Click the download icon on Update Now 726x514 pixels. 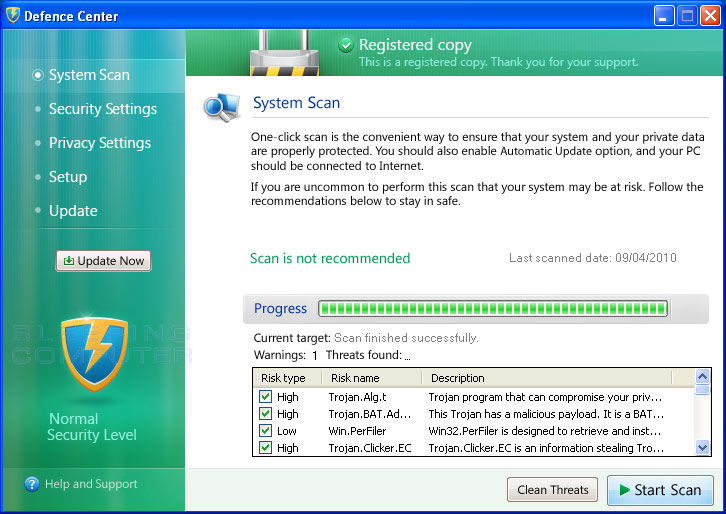(69, 261)
